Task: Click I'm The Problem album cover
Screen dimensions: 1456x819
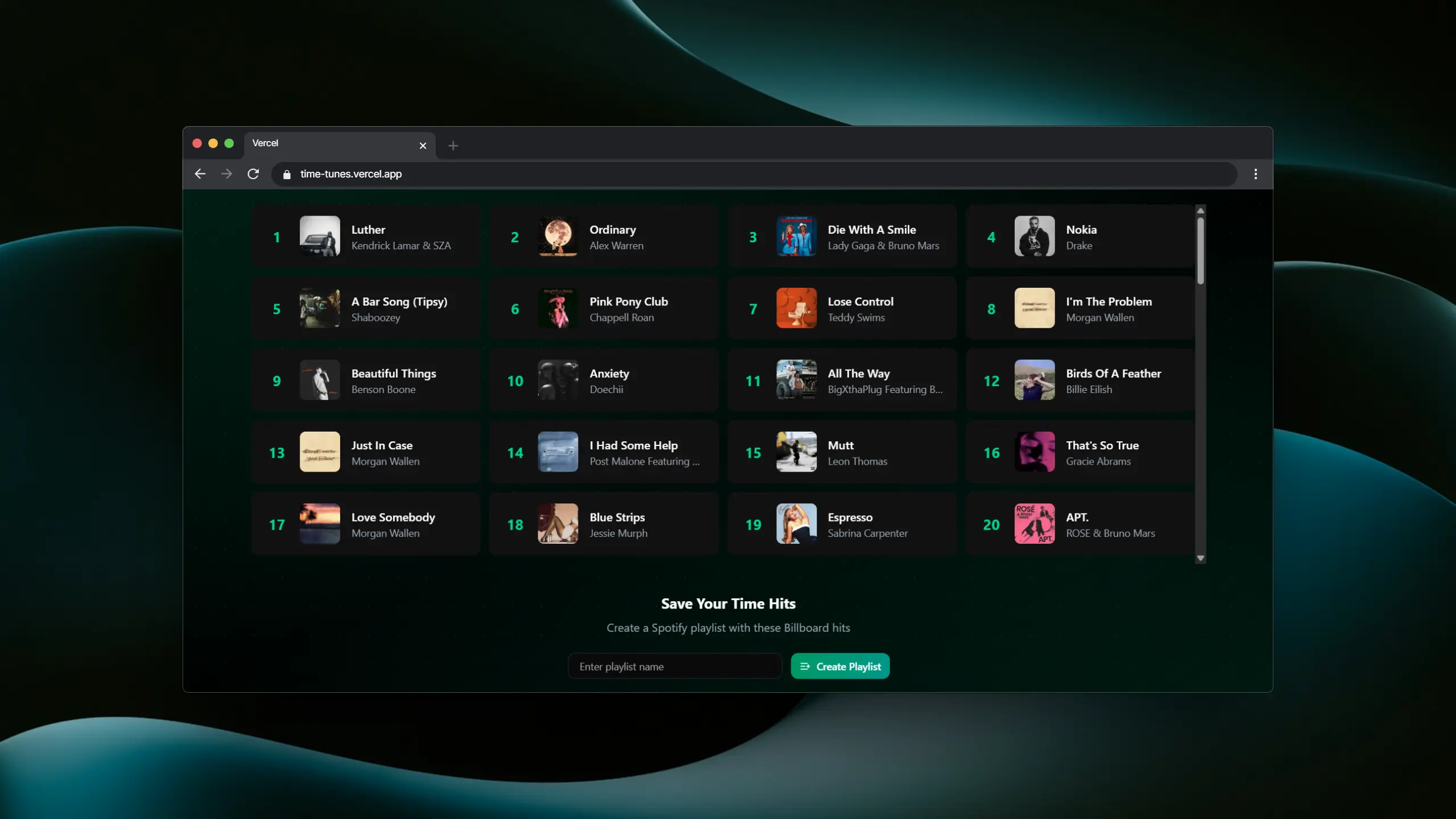Action: [x=1035, y=308]
